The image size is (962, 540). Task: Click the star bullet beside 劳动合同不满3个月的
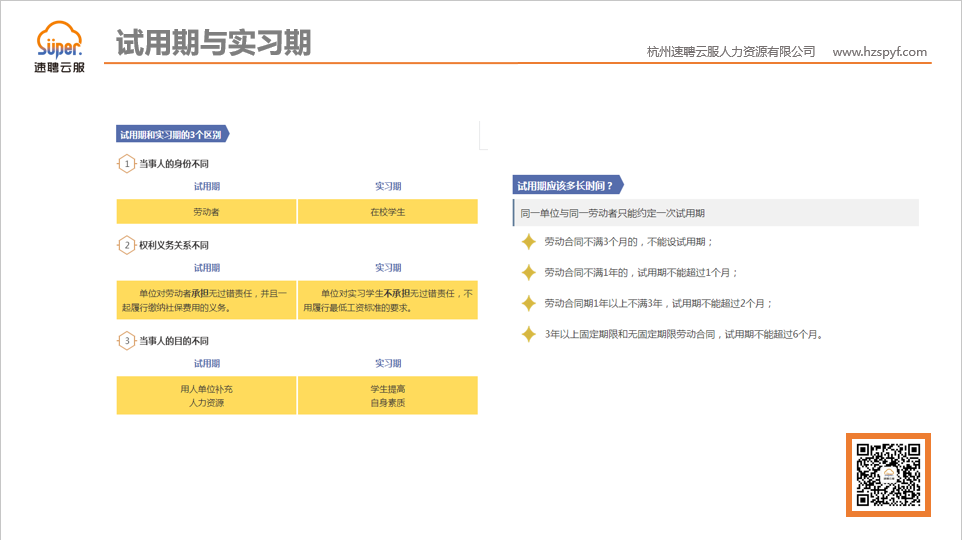529,242
